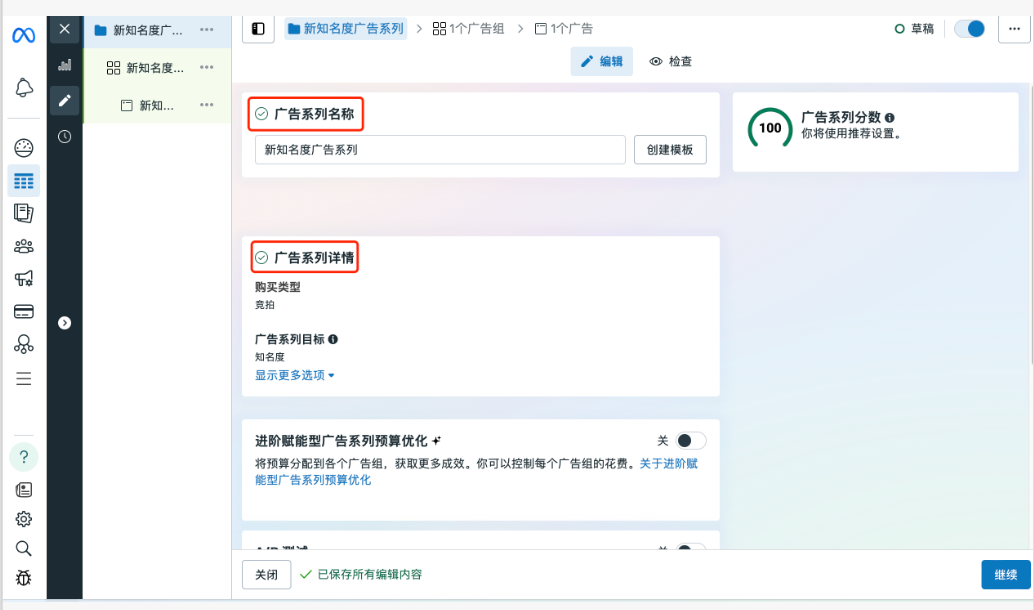Open the billing card icon

(x=24, y=311)
